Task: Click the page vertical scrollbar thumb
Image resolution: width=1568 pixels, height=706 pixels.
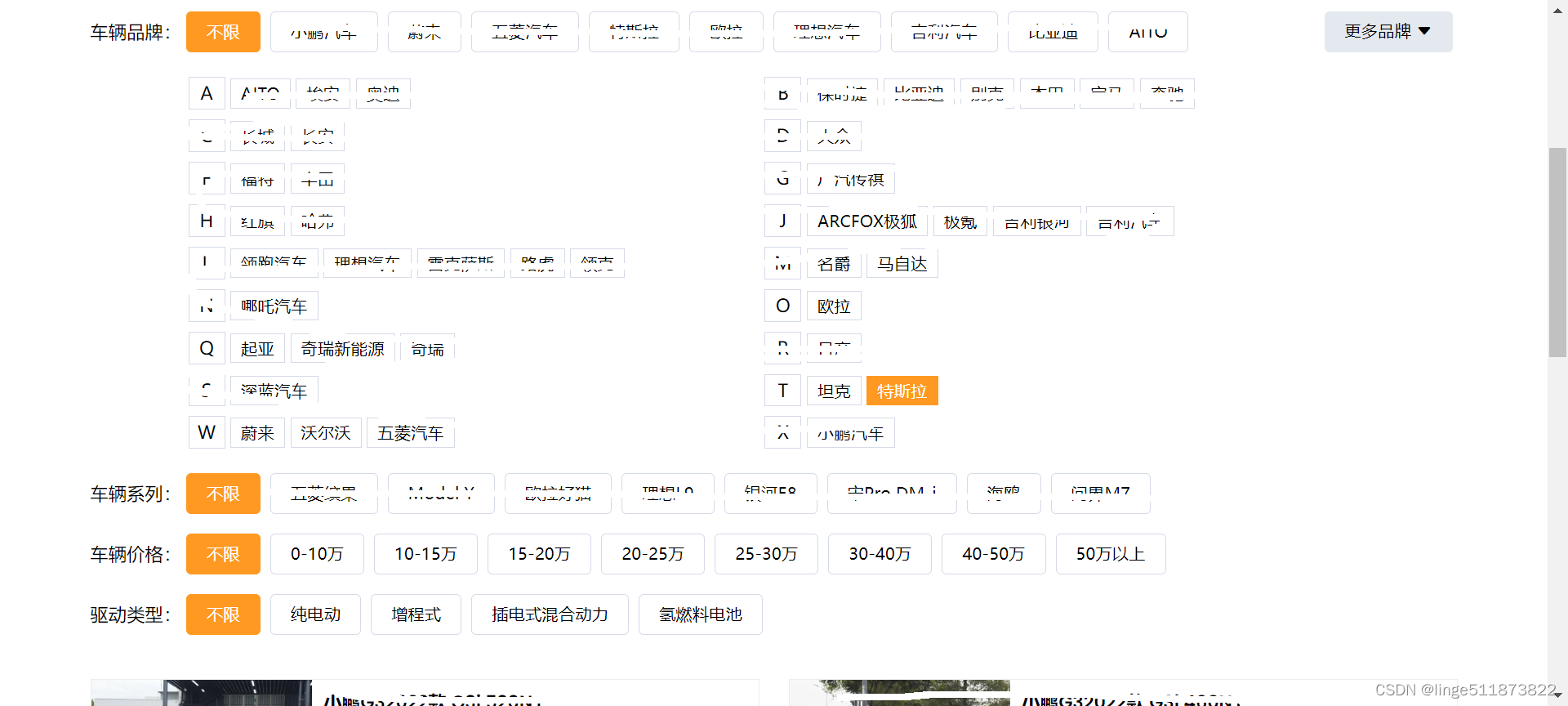Action: point(1557,252)
